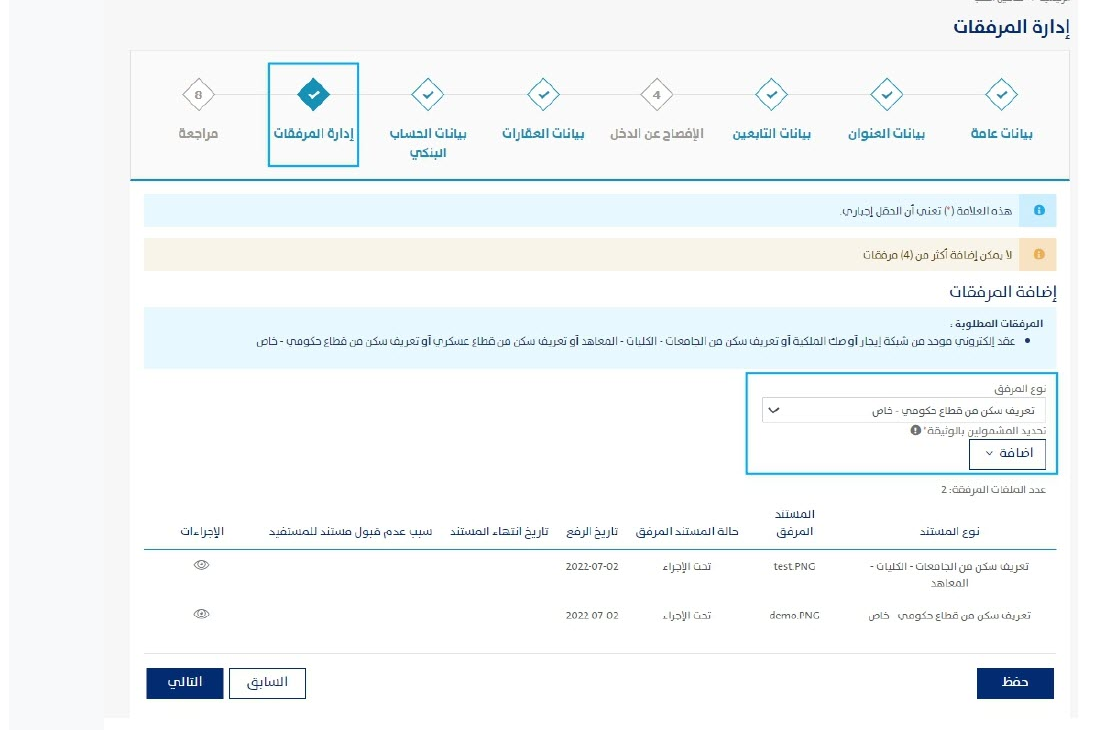Click the تعريف سكن من قطاع حكومي table cell
Viewport: 1104px width, 730px height.
[949, 615]
